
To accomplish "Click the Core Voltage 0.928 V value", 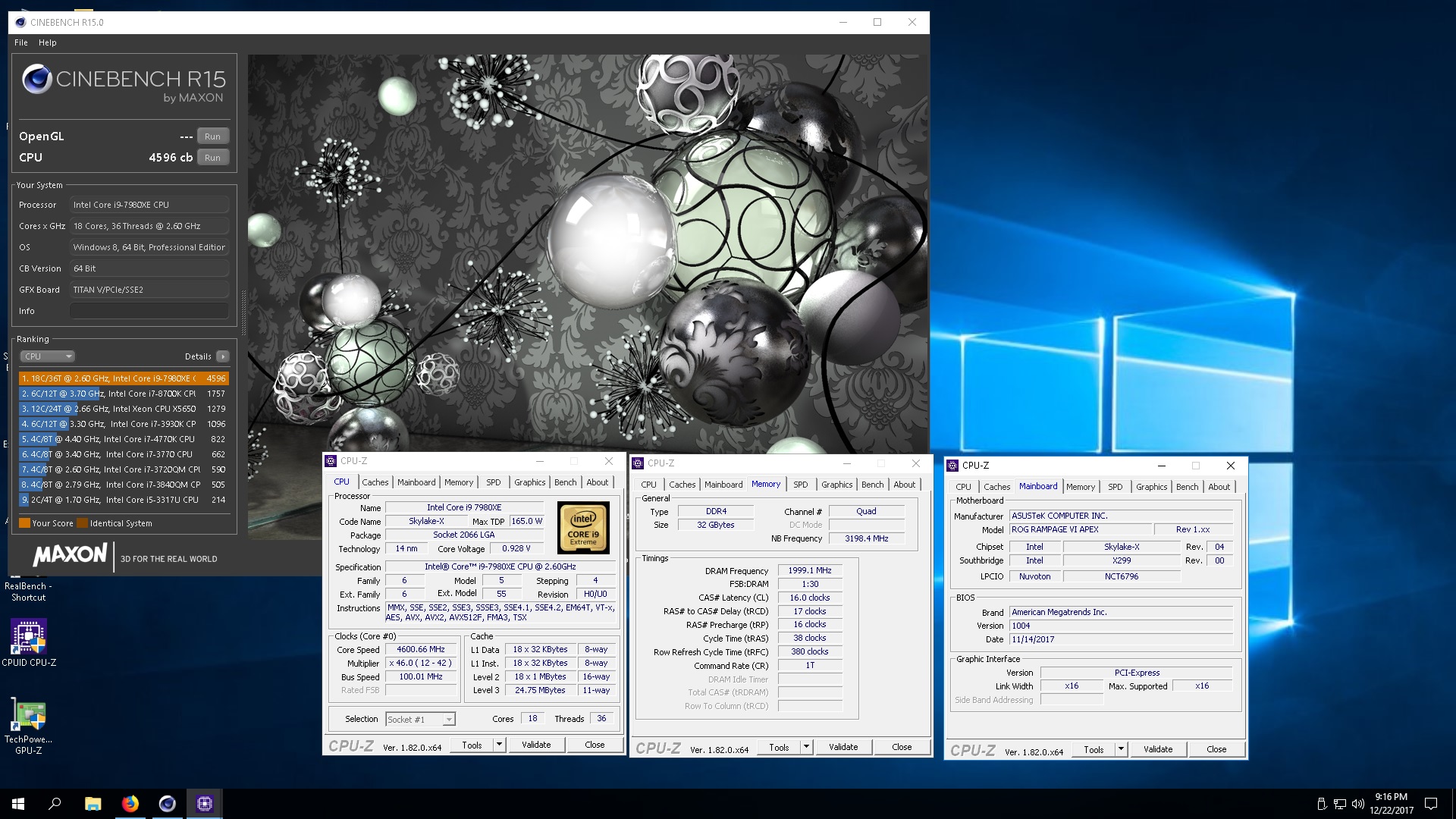I will point(516,549).
